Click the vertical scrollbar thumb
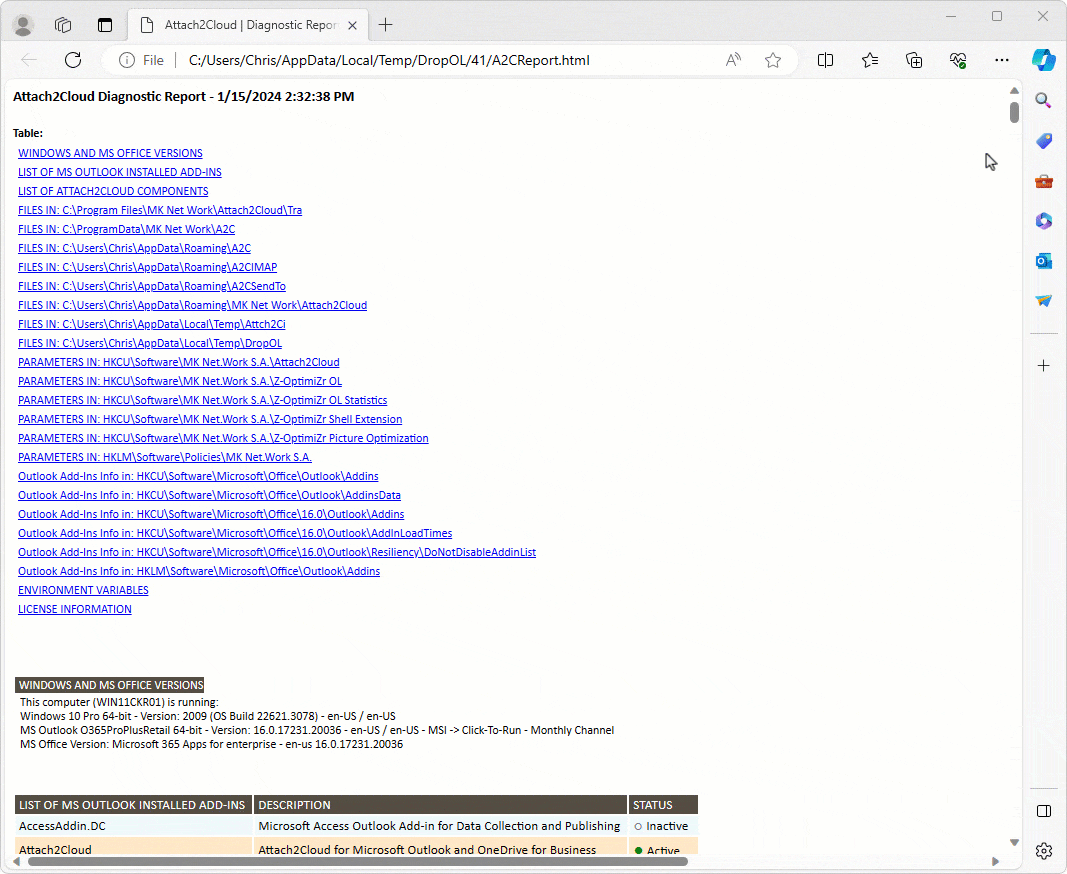 (x=1014, y=112)
